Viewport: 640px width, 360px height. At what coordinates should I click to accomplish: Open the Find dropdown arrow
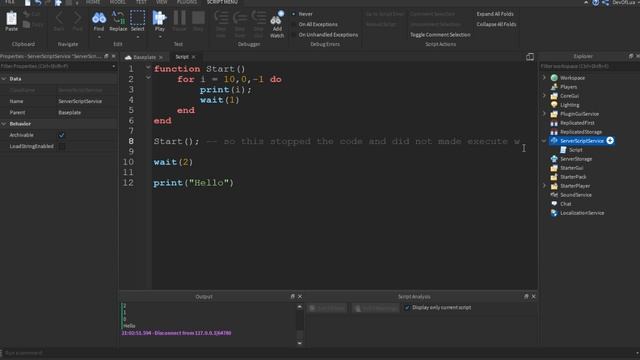tap(99, 37)
